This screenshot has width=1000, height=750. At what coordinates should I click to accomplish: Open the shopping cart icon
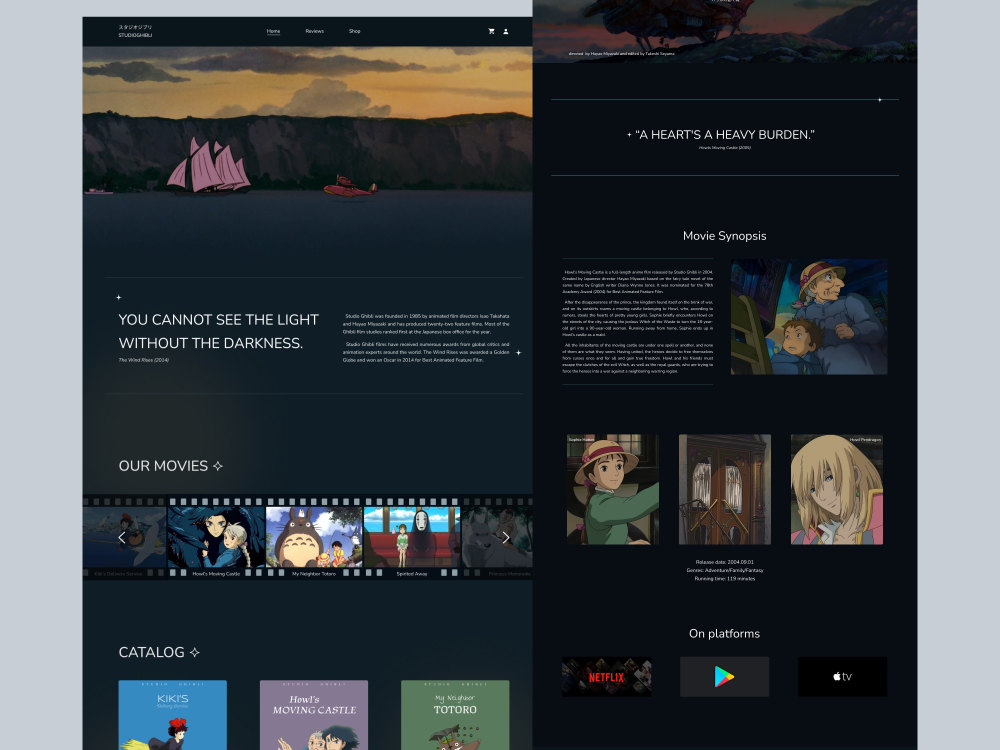[x=491, y=31]
